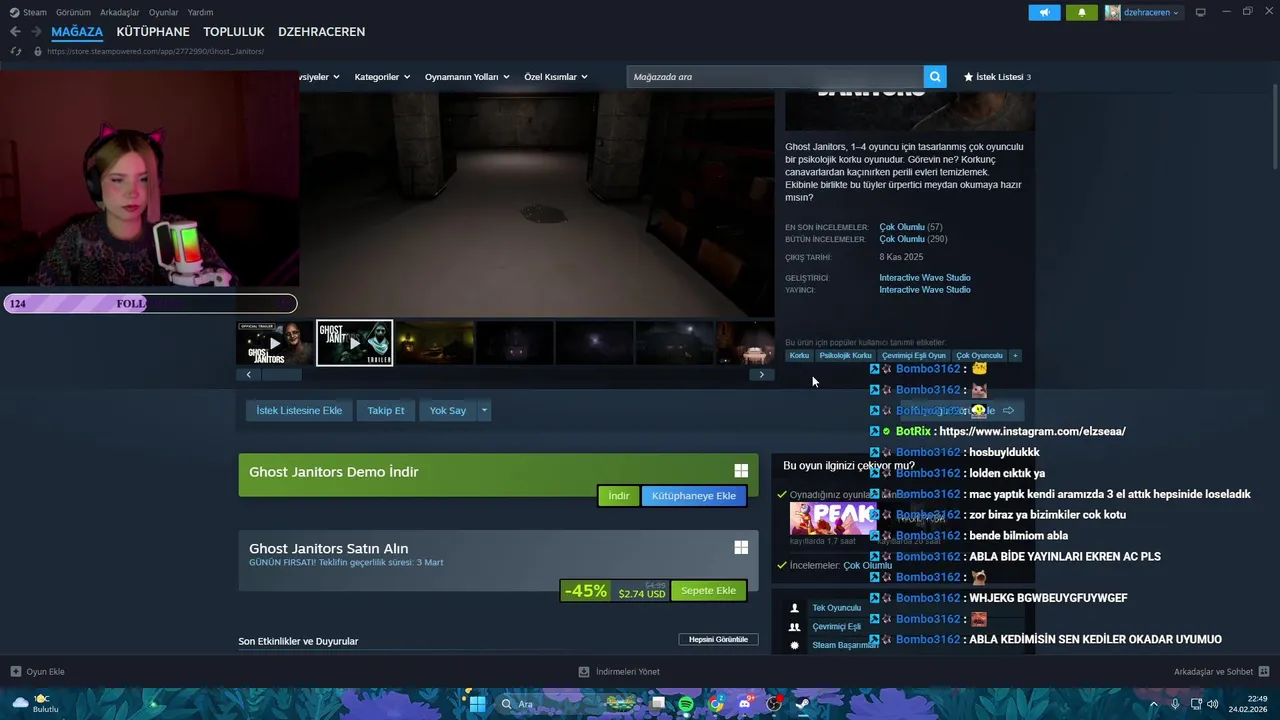Click the Kütüphaneye Ekle button
Image resolution: width=1280 pixels, height=720 pixels.
(x=694, y=496)
